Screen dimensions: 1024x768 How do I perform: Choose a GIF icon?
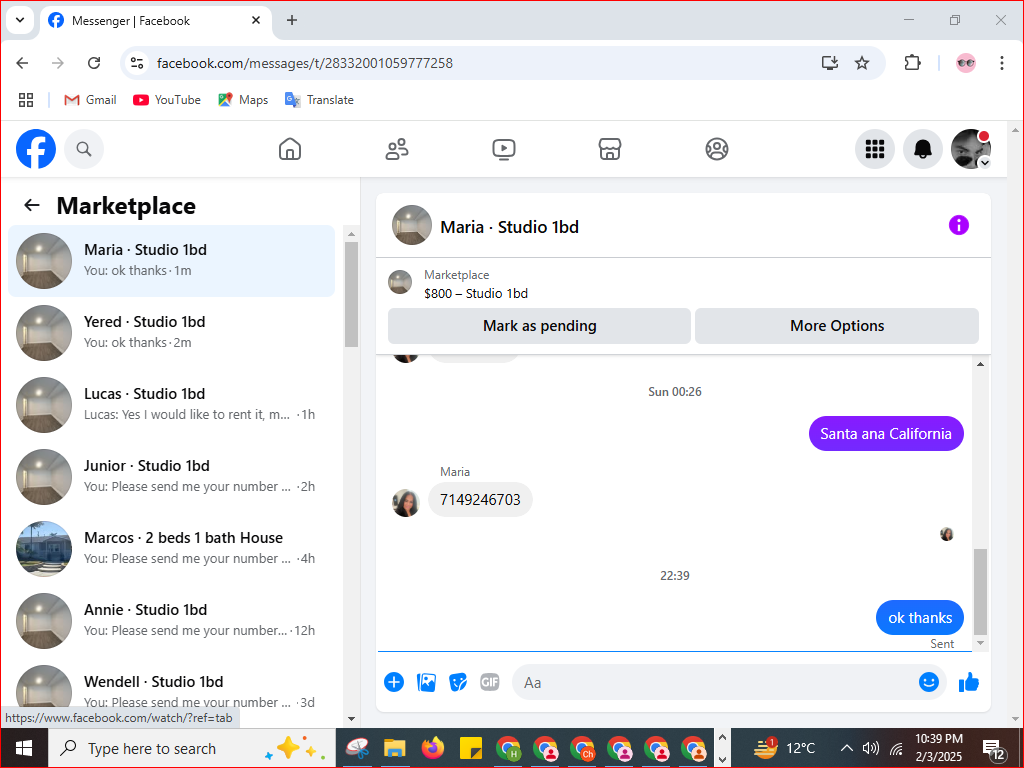[490, 682]
